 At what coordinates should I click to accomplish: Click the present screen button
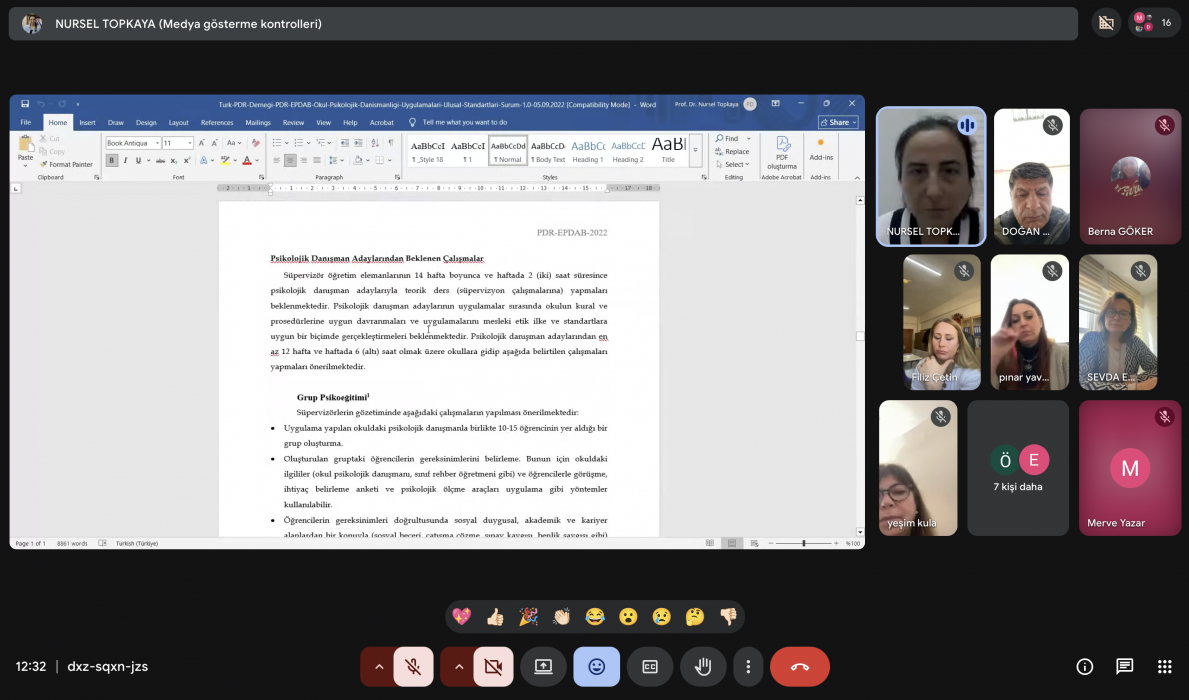click(x=543, y=667)
